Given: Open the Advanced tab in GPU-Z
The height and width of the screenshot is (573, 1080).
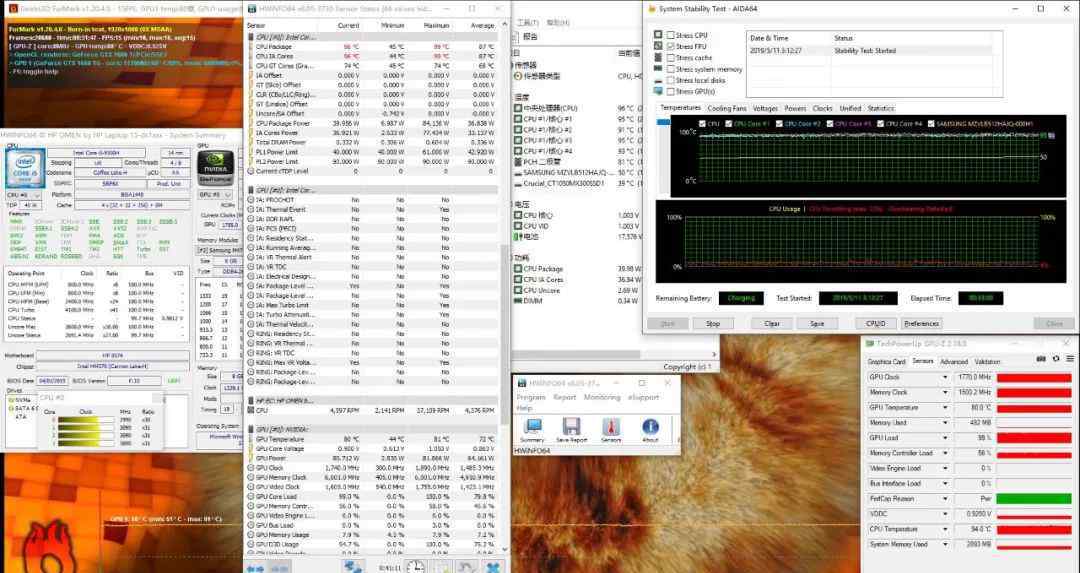Looking at the screenshot, I should [x=953, y=362].
